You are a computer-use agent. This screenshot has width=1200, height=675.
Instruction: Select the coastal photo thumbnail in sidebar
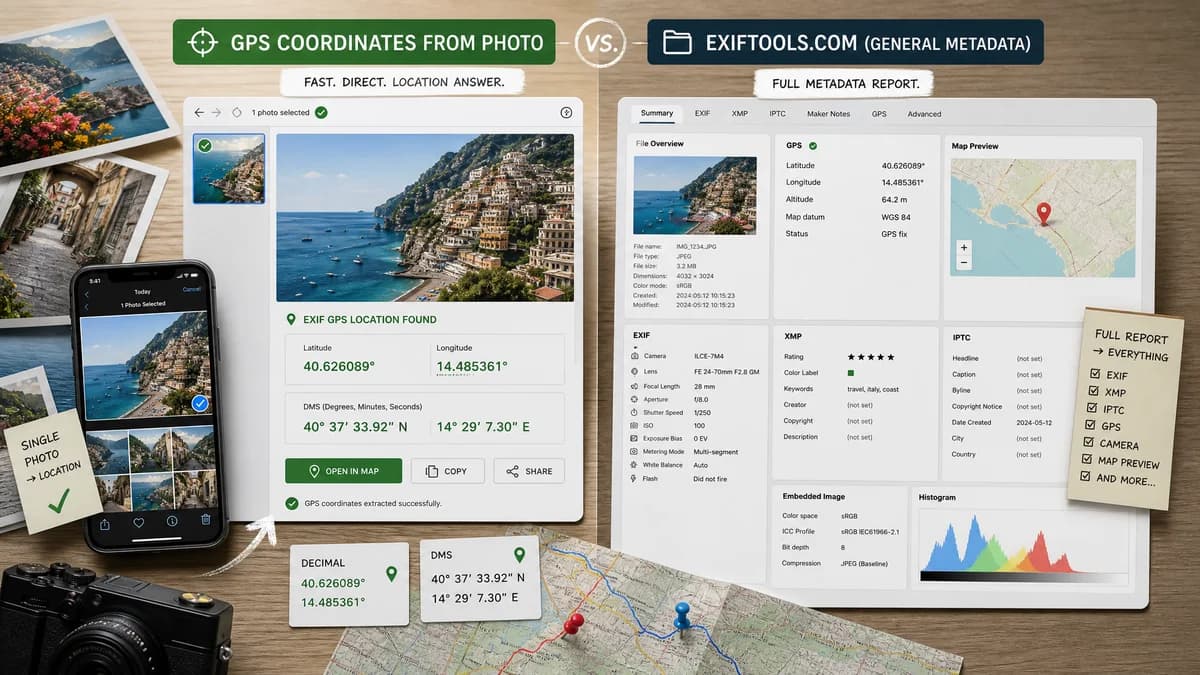point(229,169)
